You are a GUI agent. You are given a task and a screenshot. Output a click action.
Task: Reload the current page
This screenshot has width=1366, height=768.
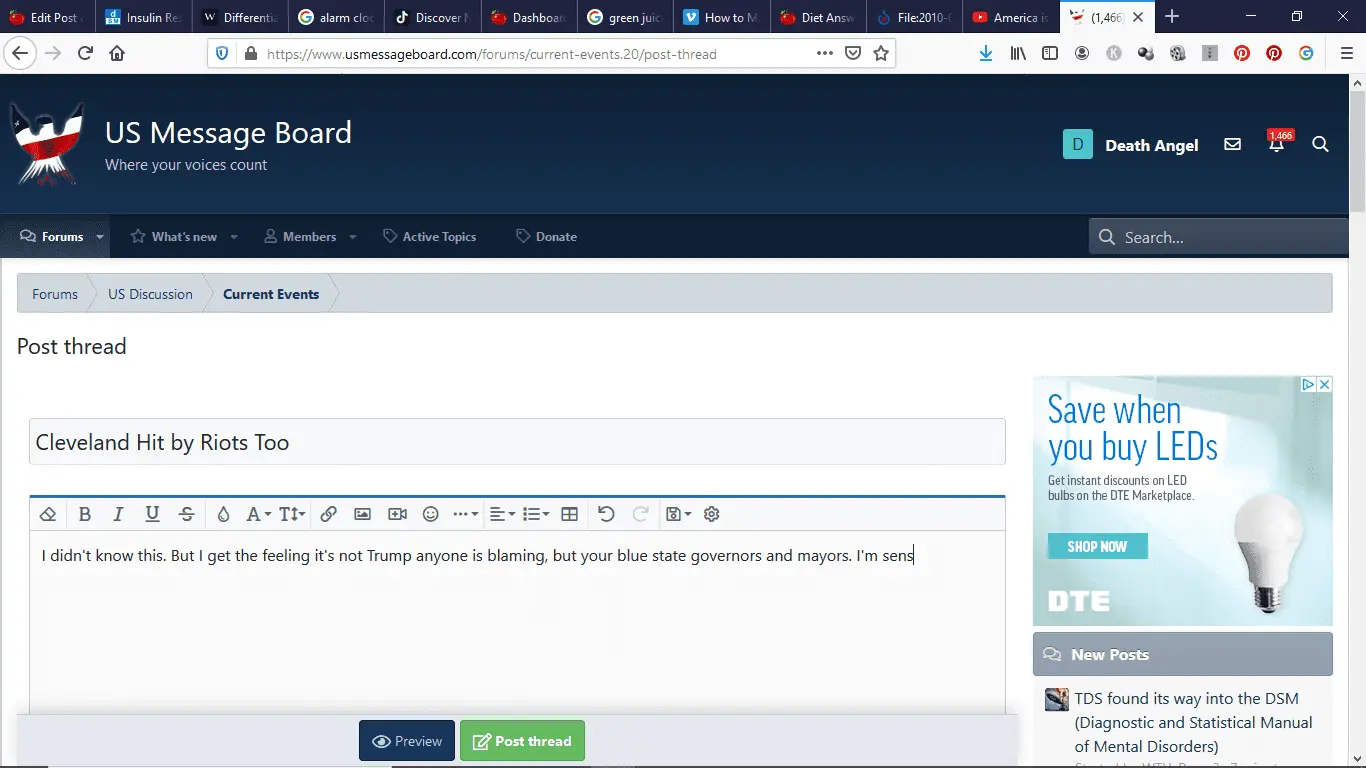(86, 54)
